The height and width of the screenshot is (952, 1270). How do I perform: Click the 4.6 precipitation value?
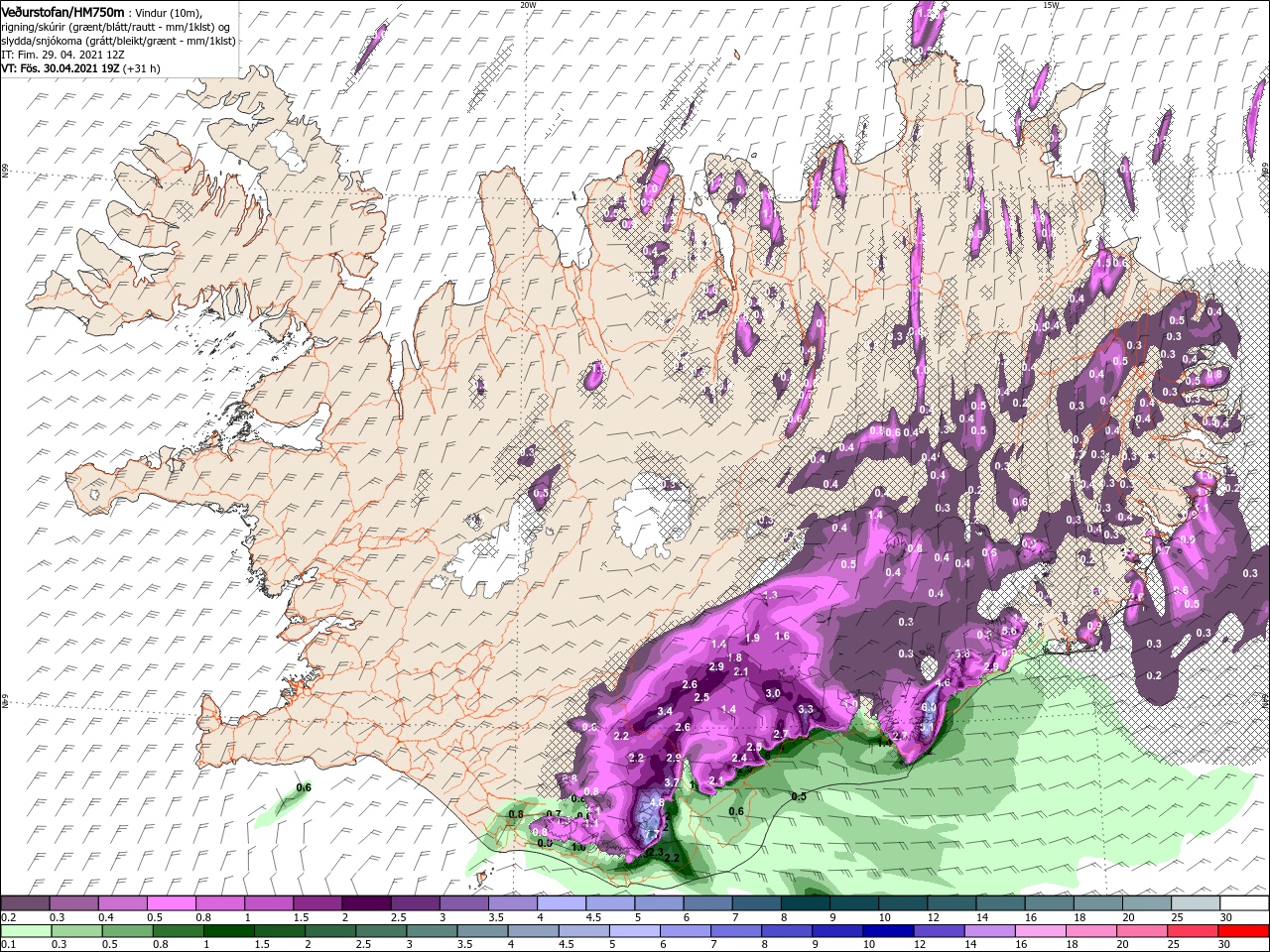click(943, 682)
